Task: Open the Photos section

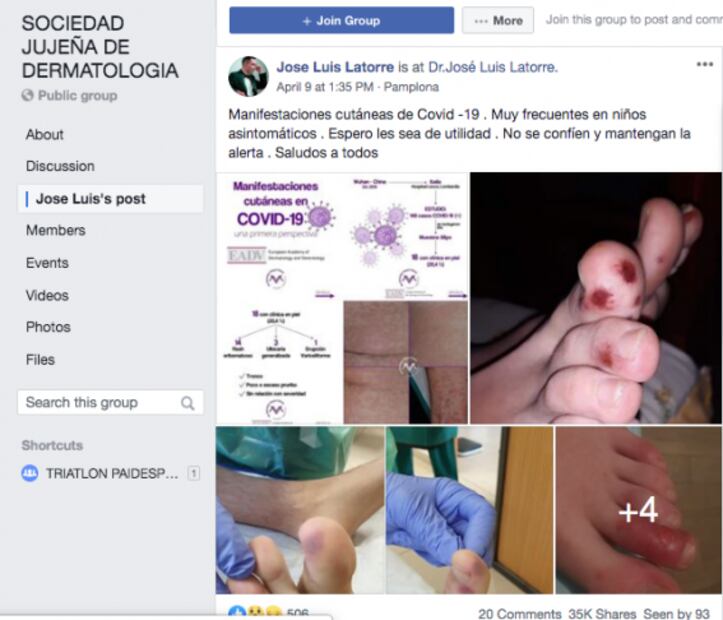Action: [48, 327]
